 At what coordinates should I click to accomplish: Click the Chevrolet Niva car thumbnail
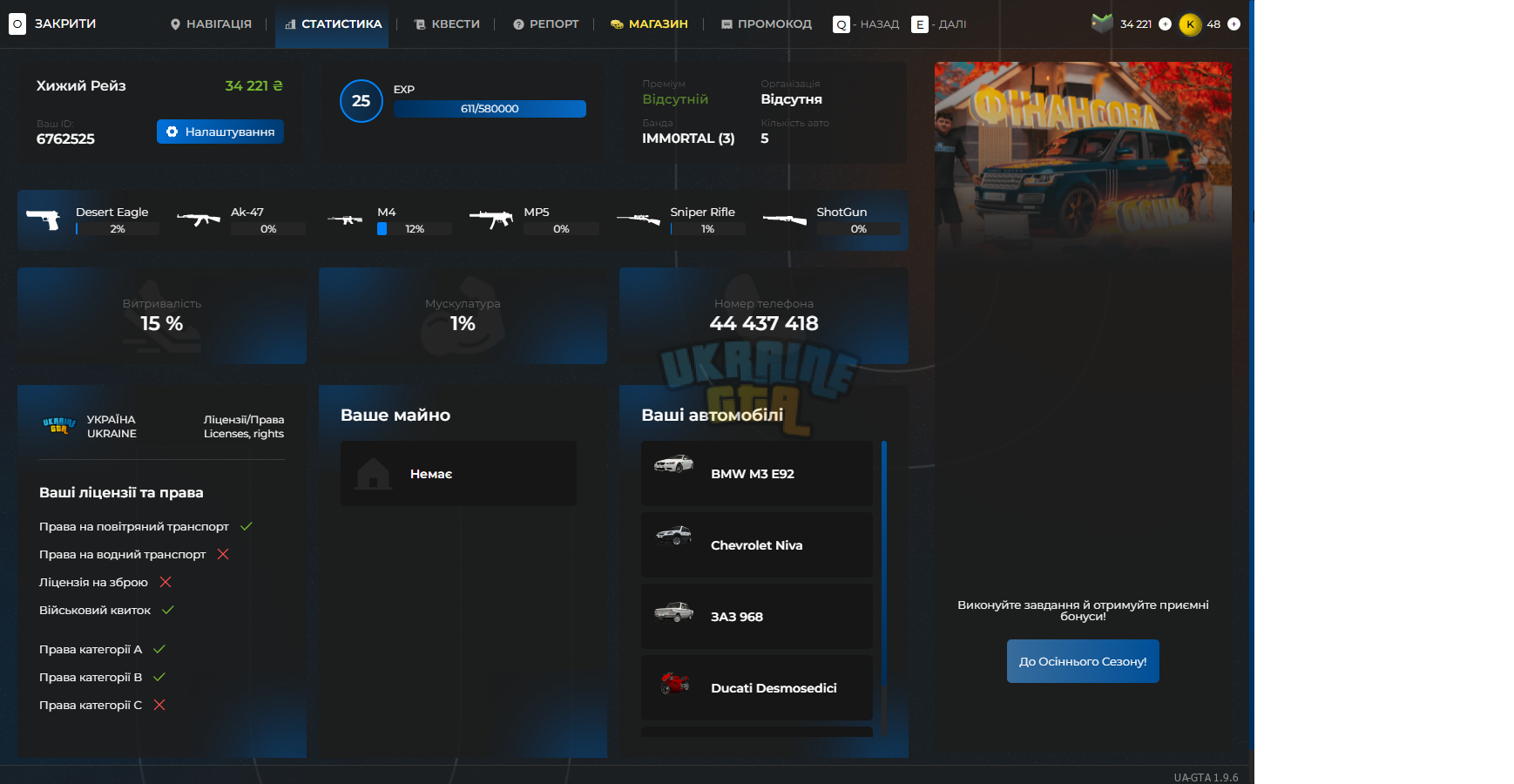point(674,535)
